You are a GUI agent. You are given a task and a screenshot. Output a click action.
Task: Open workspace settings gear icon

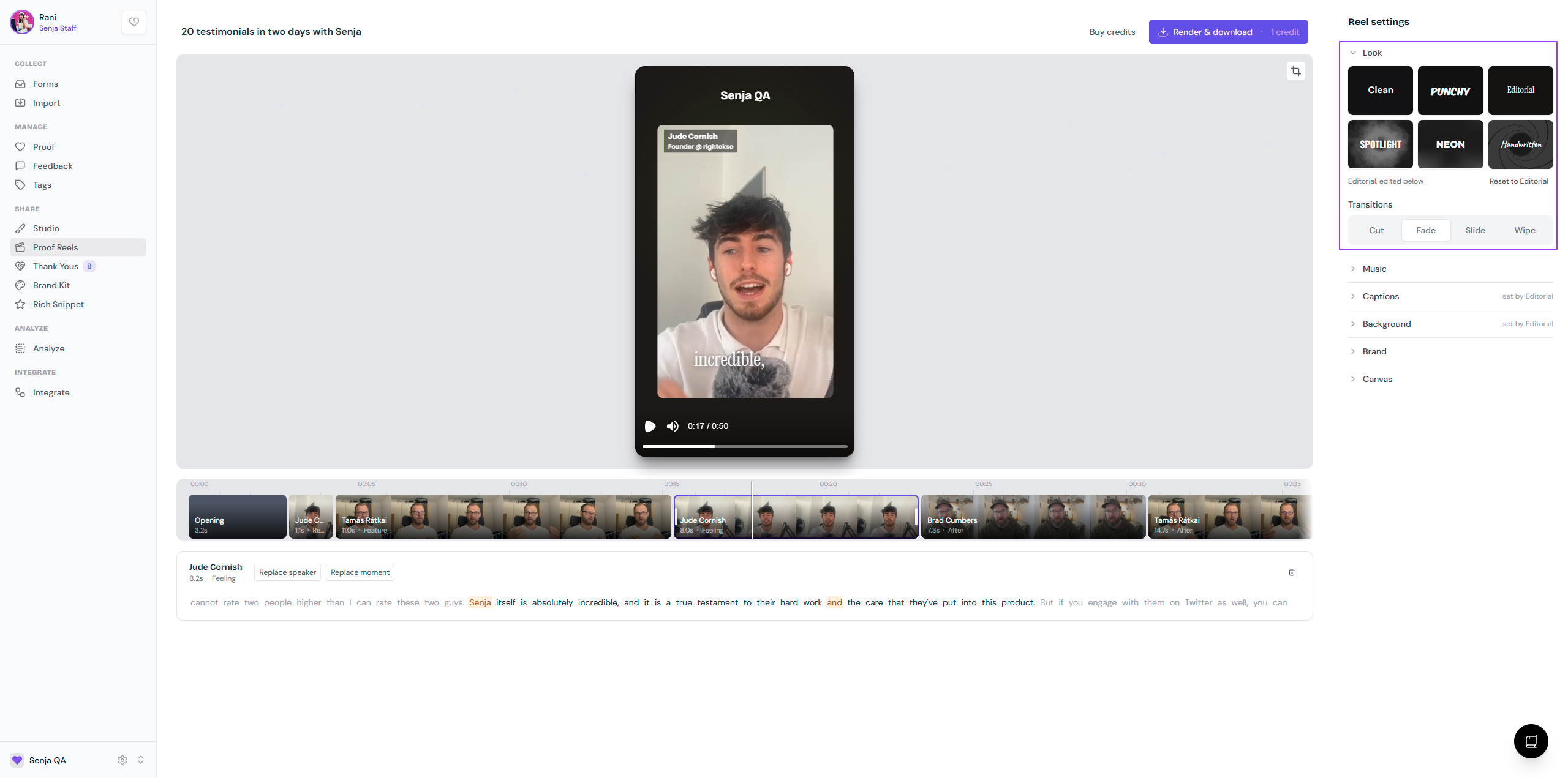tap(123, 760)
